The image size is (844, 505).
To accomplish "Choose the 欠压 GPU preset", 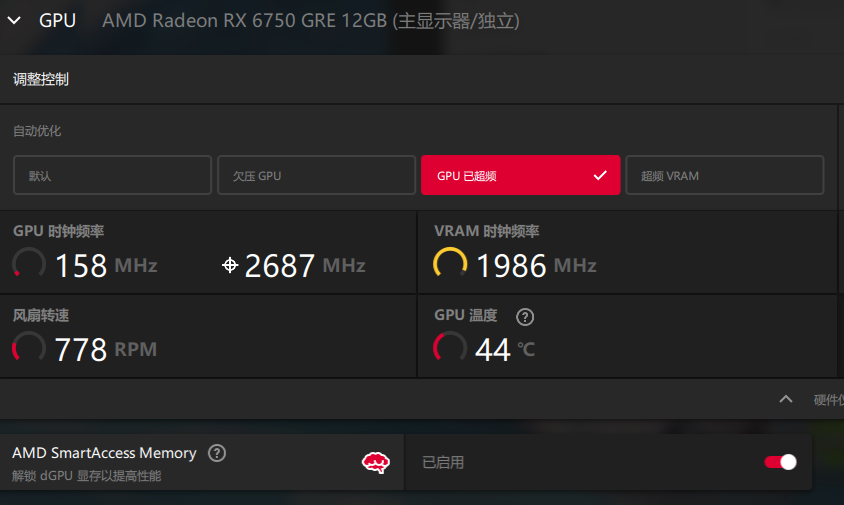I will (316, 175).
